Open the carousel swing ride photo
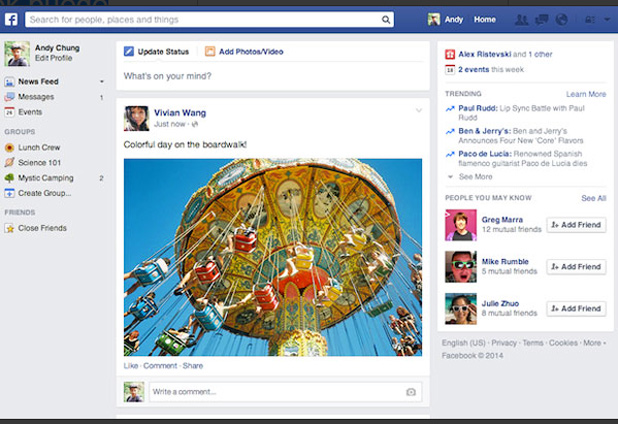This screenshot has height=424, width=618. [x=273, y=257]
